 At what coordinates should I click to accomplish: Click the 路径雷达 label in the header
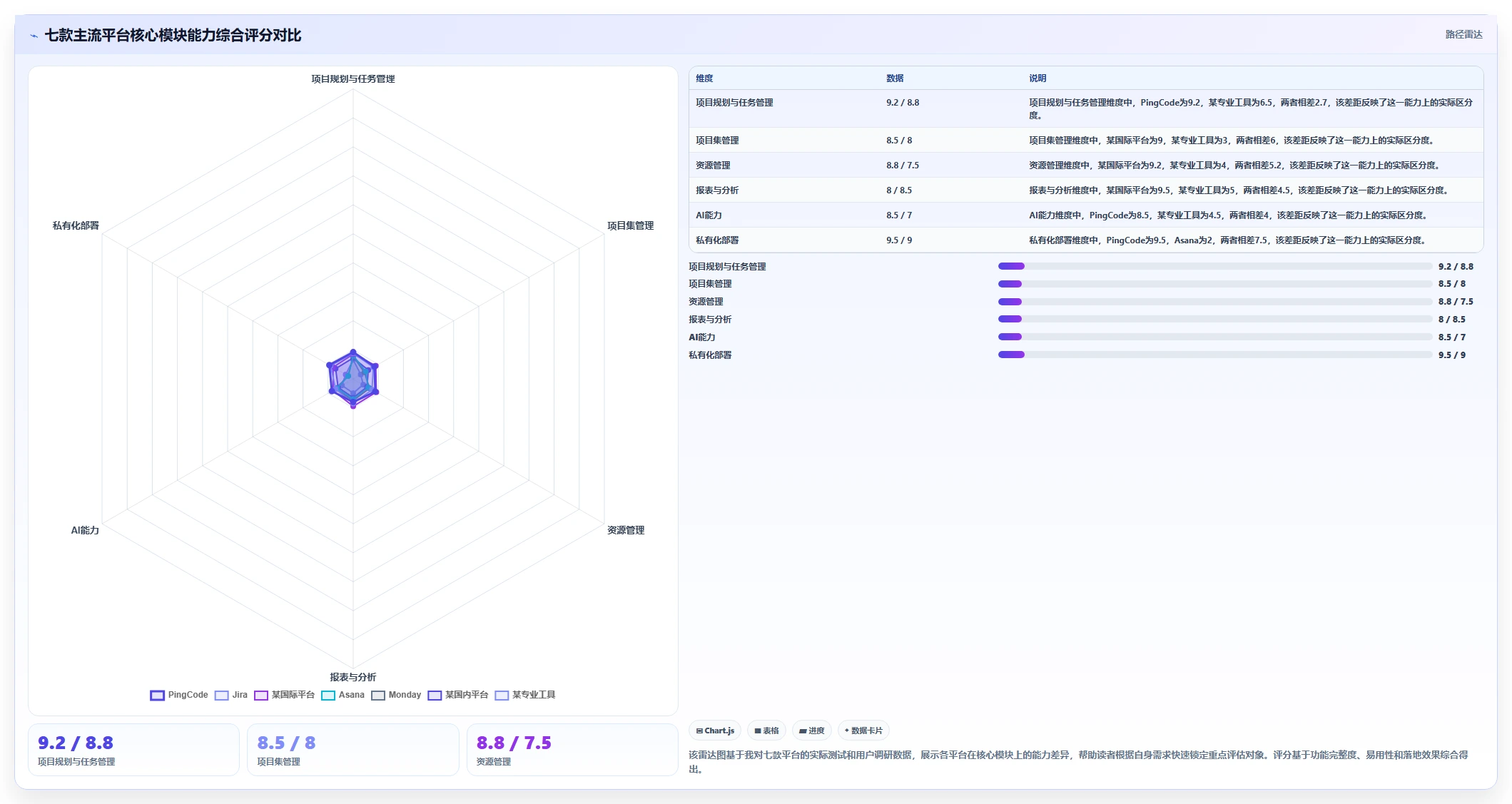pos(1463,34)
